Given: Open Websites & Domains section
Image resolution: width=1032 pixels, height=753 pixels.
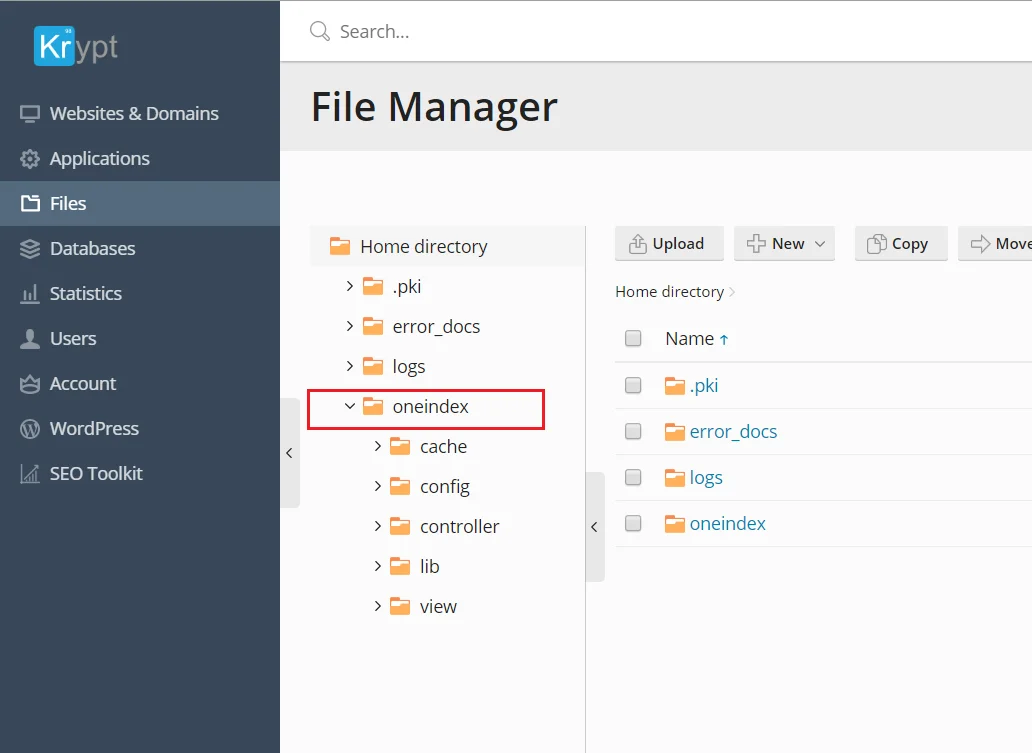Looking at the screenshot, I should point(140,113).
